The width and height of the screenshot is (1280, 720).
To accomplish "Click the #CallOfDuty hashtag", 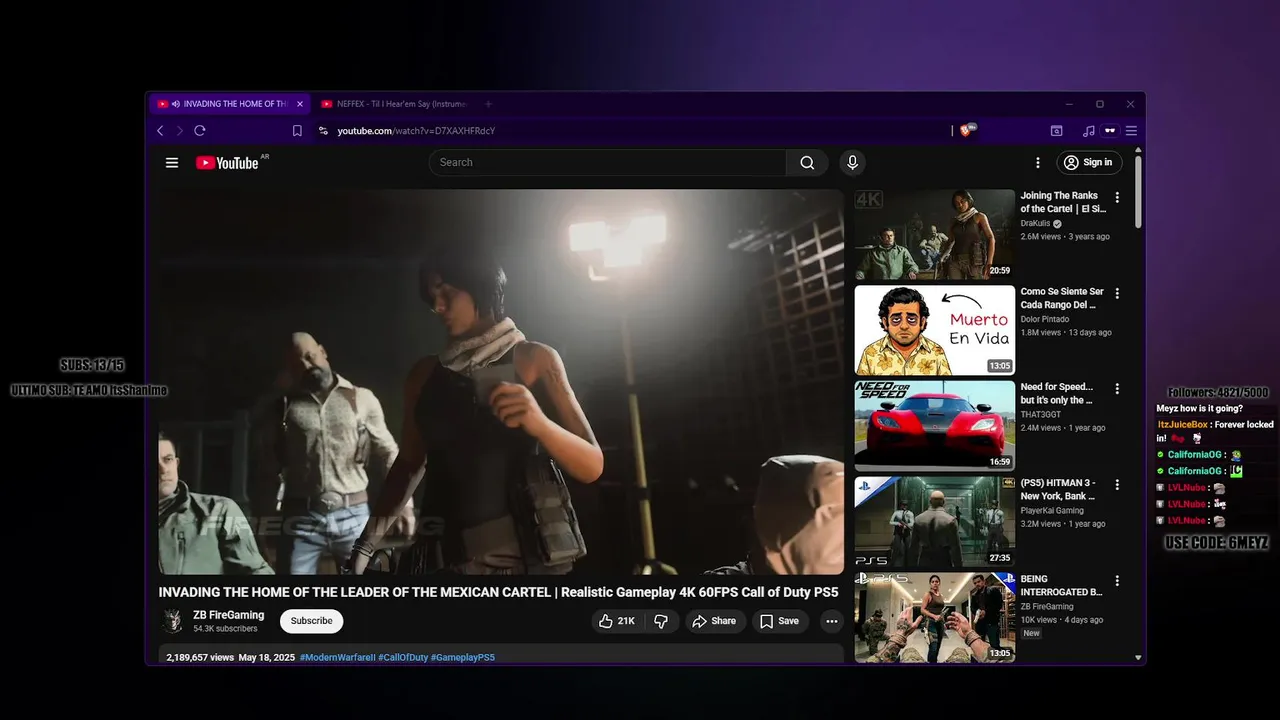I will (402, 657).
